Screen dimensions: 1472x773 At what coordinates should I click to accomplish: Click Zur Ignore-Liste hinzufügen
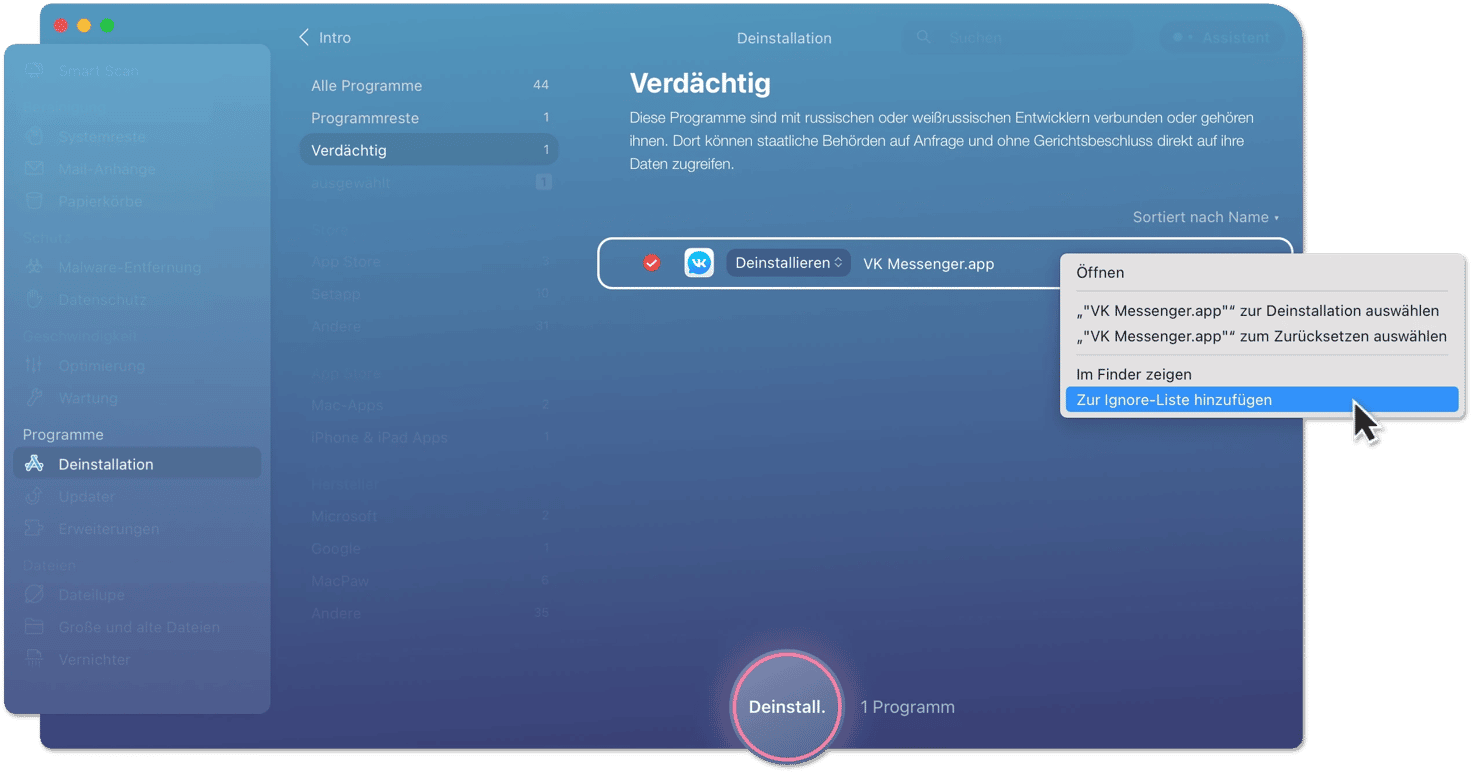tap(1262, 399)
